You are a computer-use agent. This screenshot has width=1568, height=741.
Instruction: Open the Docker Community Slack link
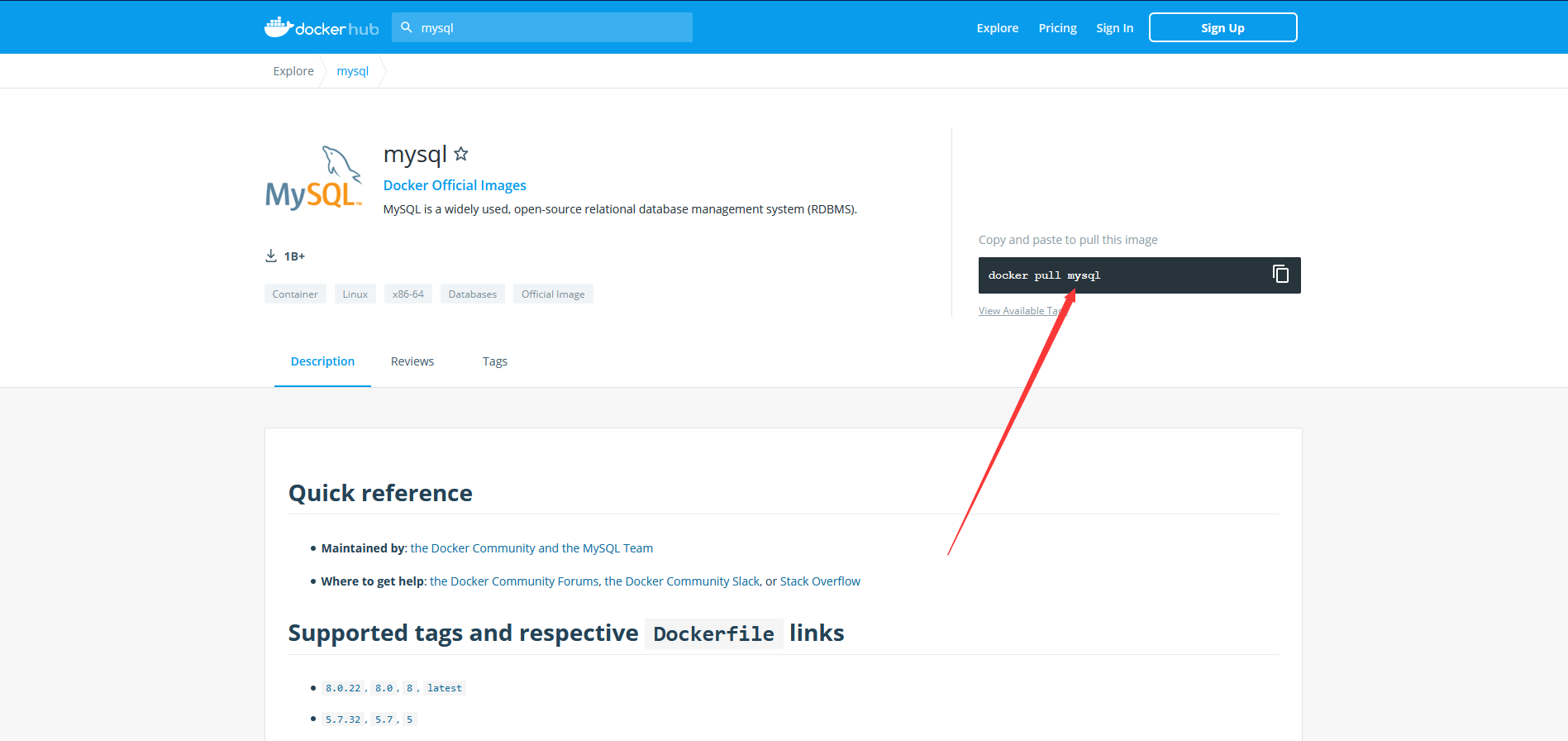click(x=682, y=581)
